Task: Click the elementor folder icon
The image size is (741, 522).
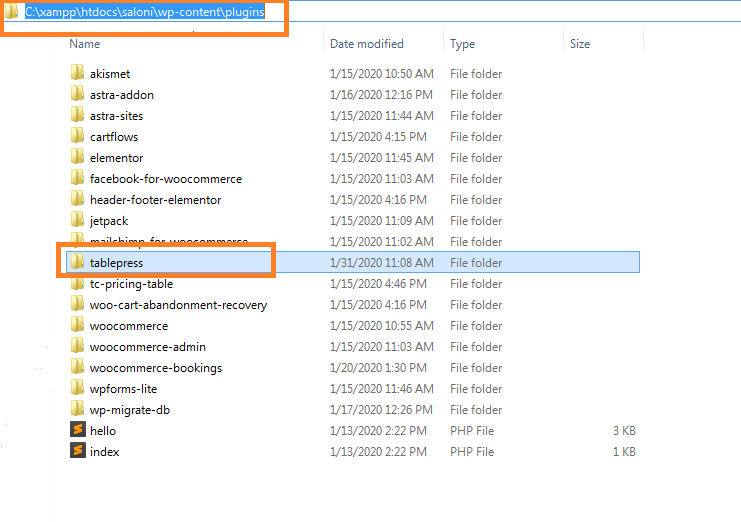Action: point(78,157)
